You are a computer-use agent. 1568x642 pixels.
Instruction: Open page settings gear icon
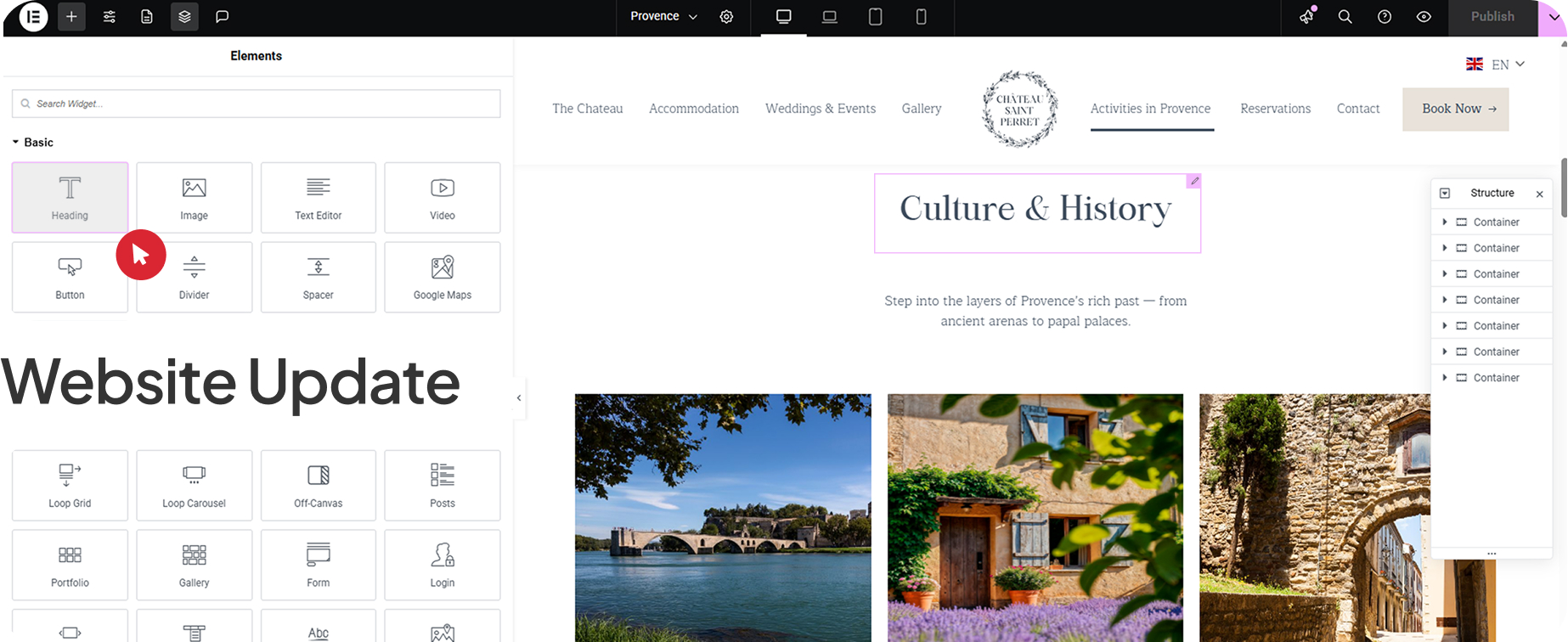(x=726, y=17)
